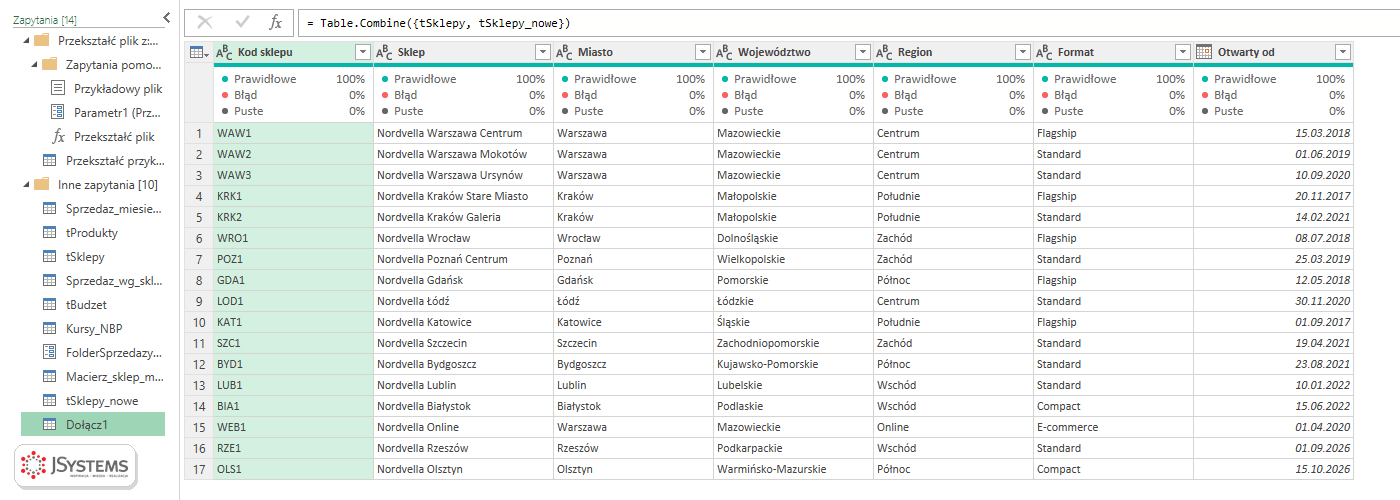Select the Kod sklepu column header
The image size is (1400, 500).
(x=293, y=52)
